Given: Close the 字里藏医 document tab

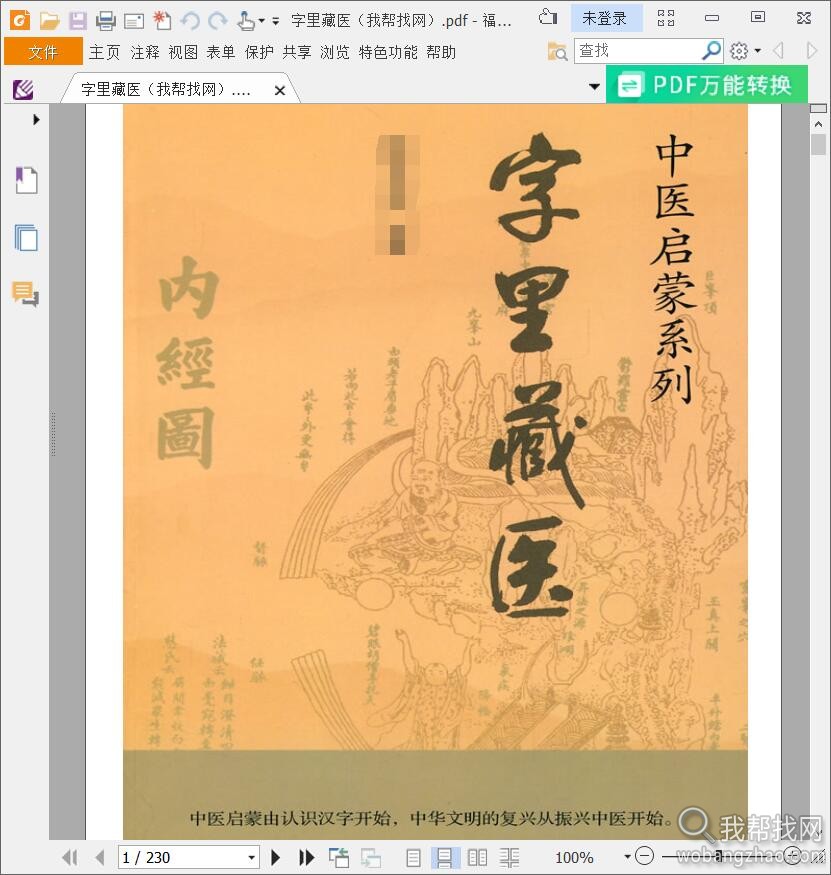Looking at the screenshot, I should click(x=280, y=90).
